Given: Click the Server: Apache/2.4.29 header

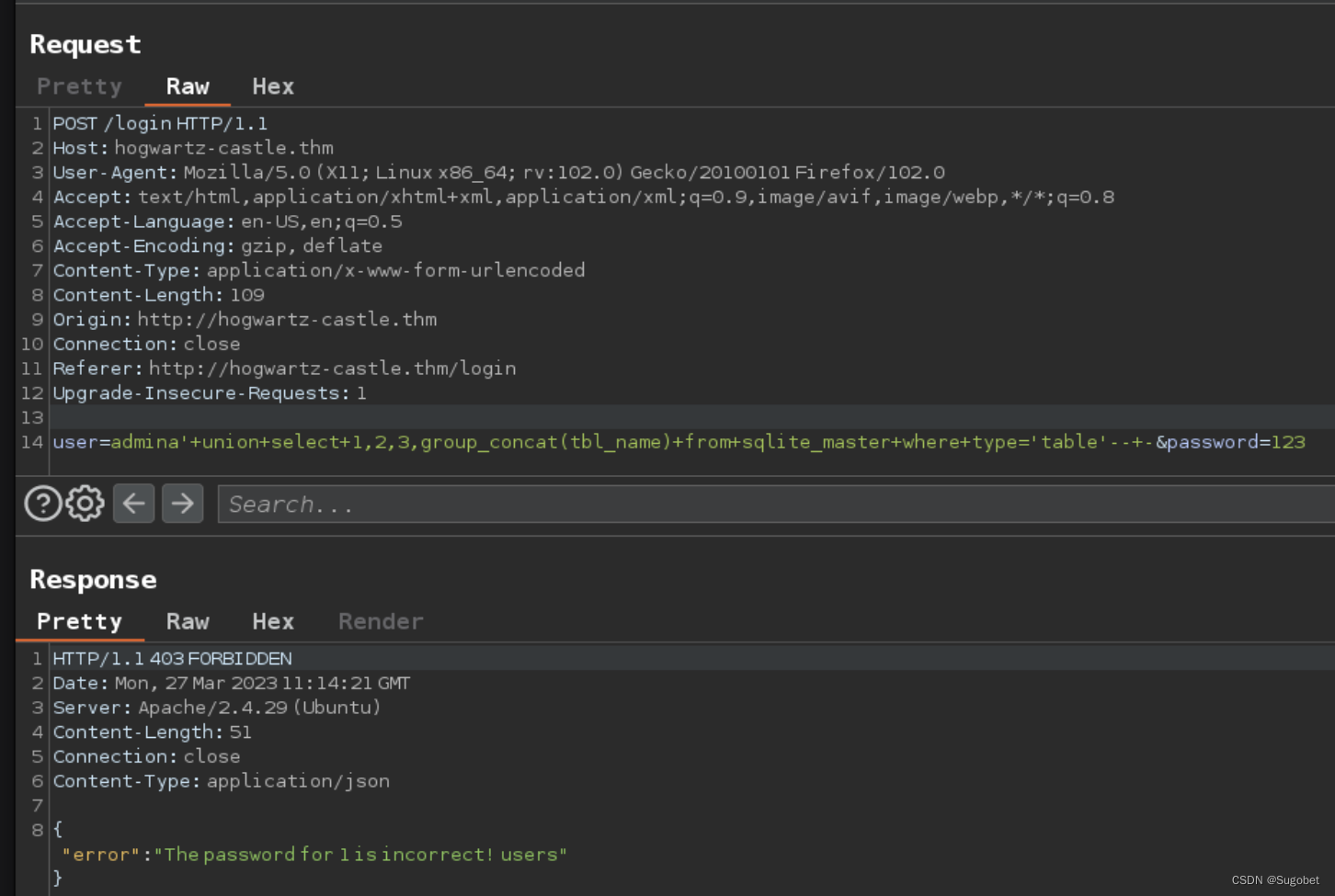Looking at the screenshot, I should tap(216, 708).
